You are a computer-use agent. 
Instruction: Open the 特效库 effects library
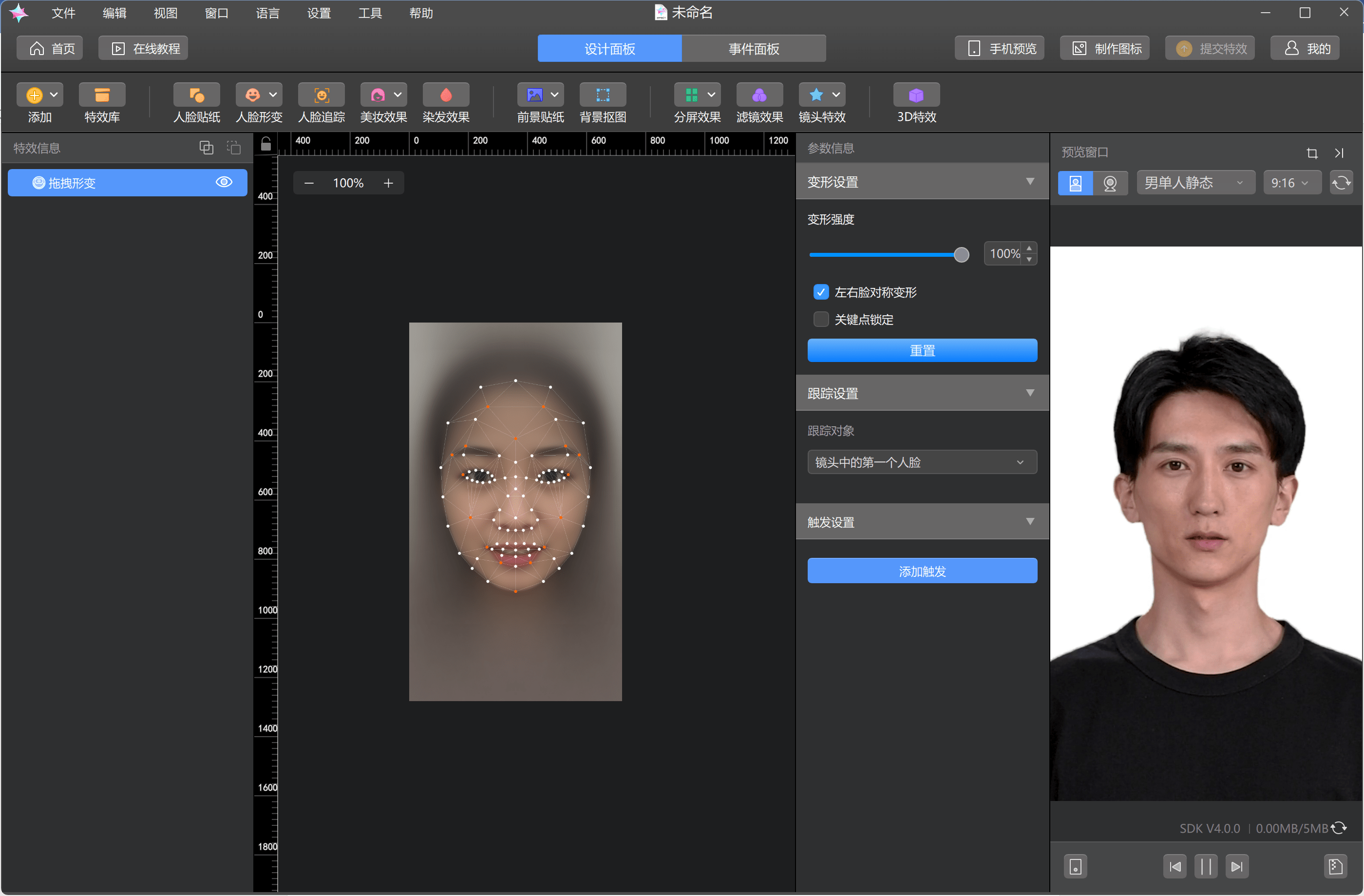[x=102, y=95]
